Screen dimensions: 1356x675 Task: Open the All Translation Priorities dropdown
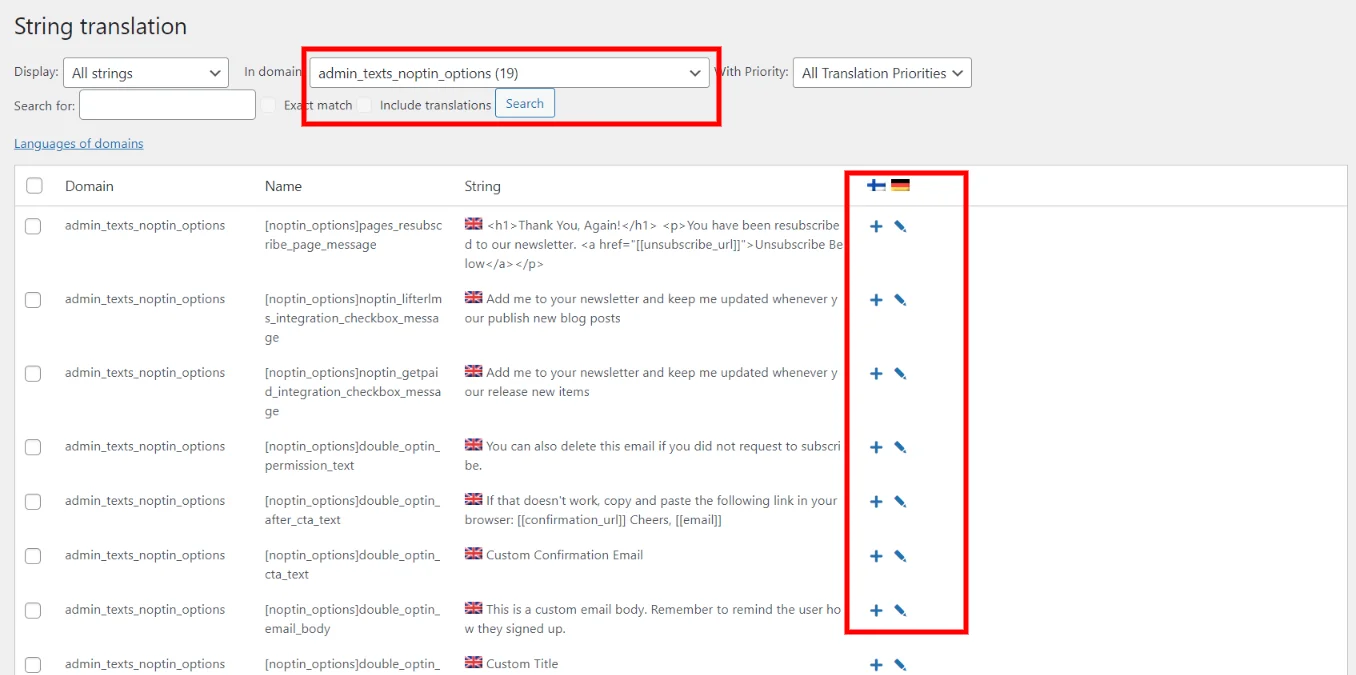(882, 73)
